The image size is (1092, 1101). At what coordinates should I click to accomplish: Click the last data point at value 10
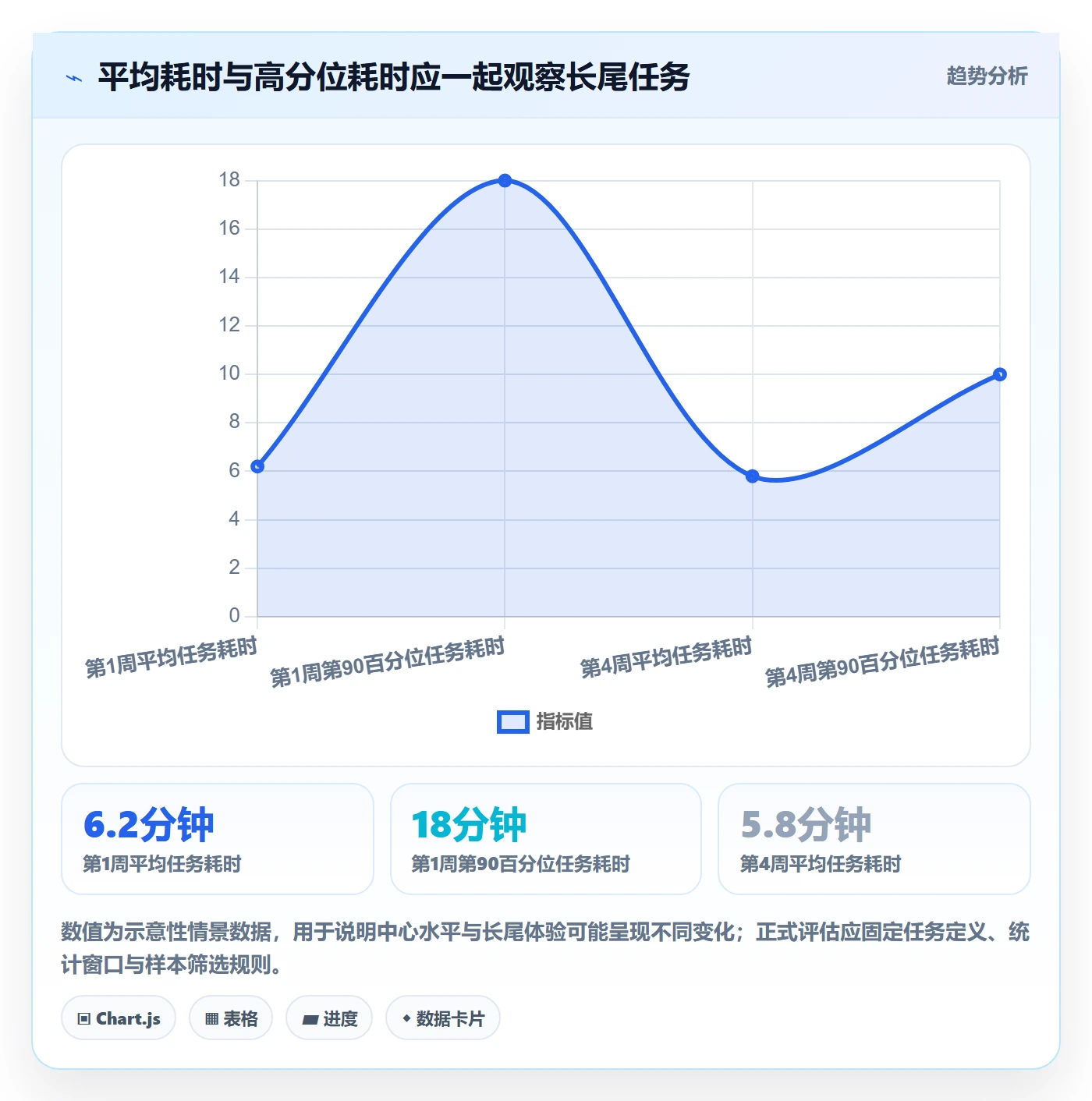click(999, 374)
